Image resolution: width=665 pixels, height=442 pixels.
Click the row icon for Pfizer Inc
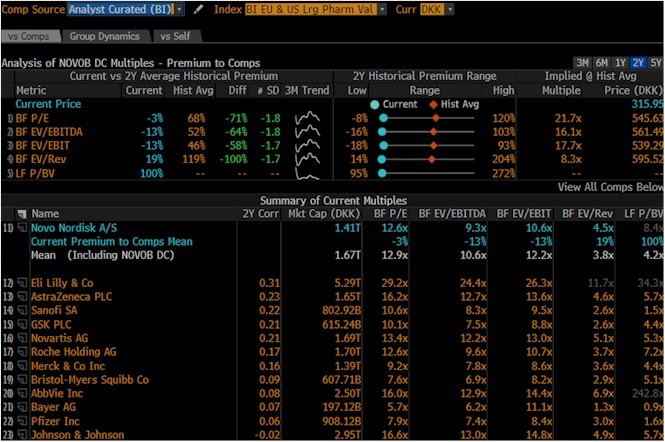(x=22, y=421)
